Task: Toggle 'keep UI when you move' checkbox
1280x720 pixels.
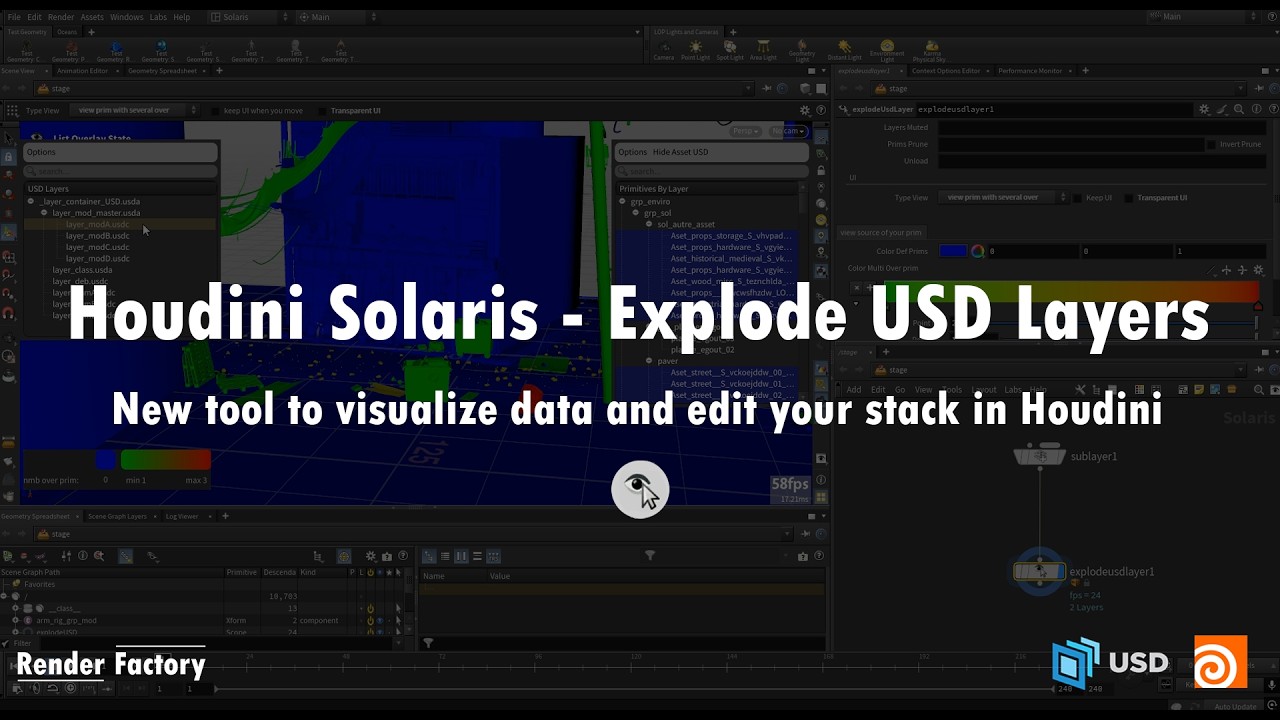Action: [213, 111]
